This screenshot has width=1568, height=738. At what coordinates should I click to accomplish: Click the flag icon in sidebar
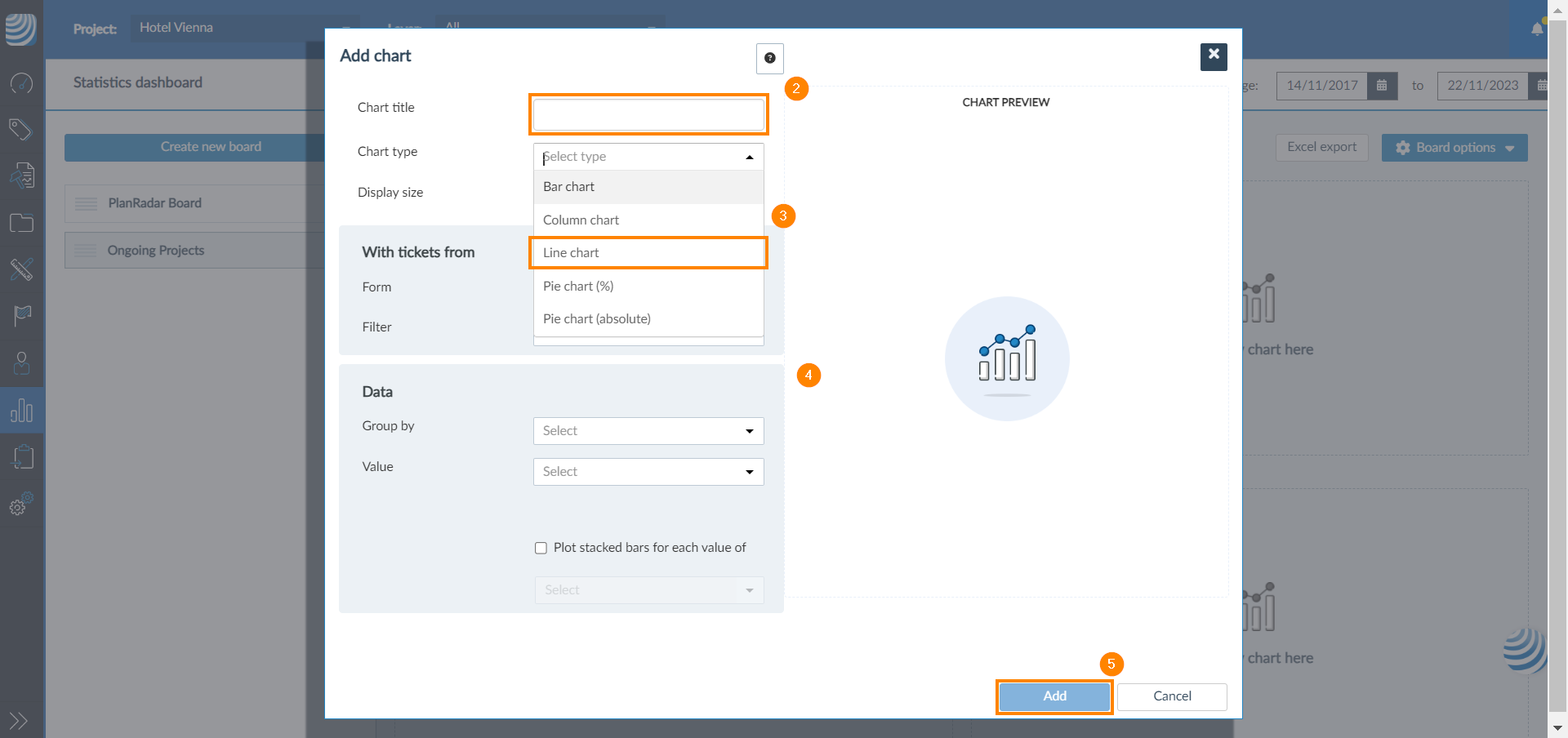pyautogui.click(x=21, y=315)
